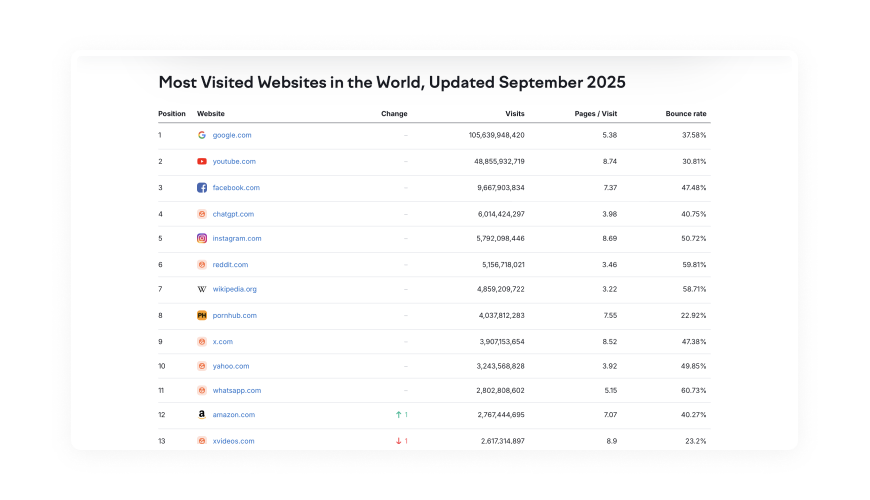Open the chatgpt.com link
870x500 pixels.
click(233, 214)
